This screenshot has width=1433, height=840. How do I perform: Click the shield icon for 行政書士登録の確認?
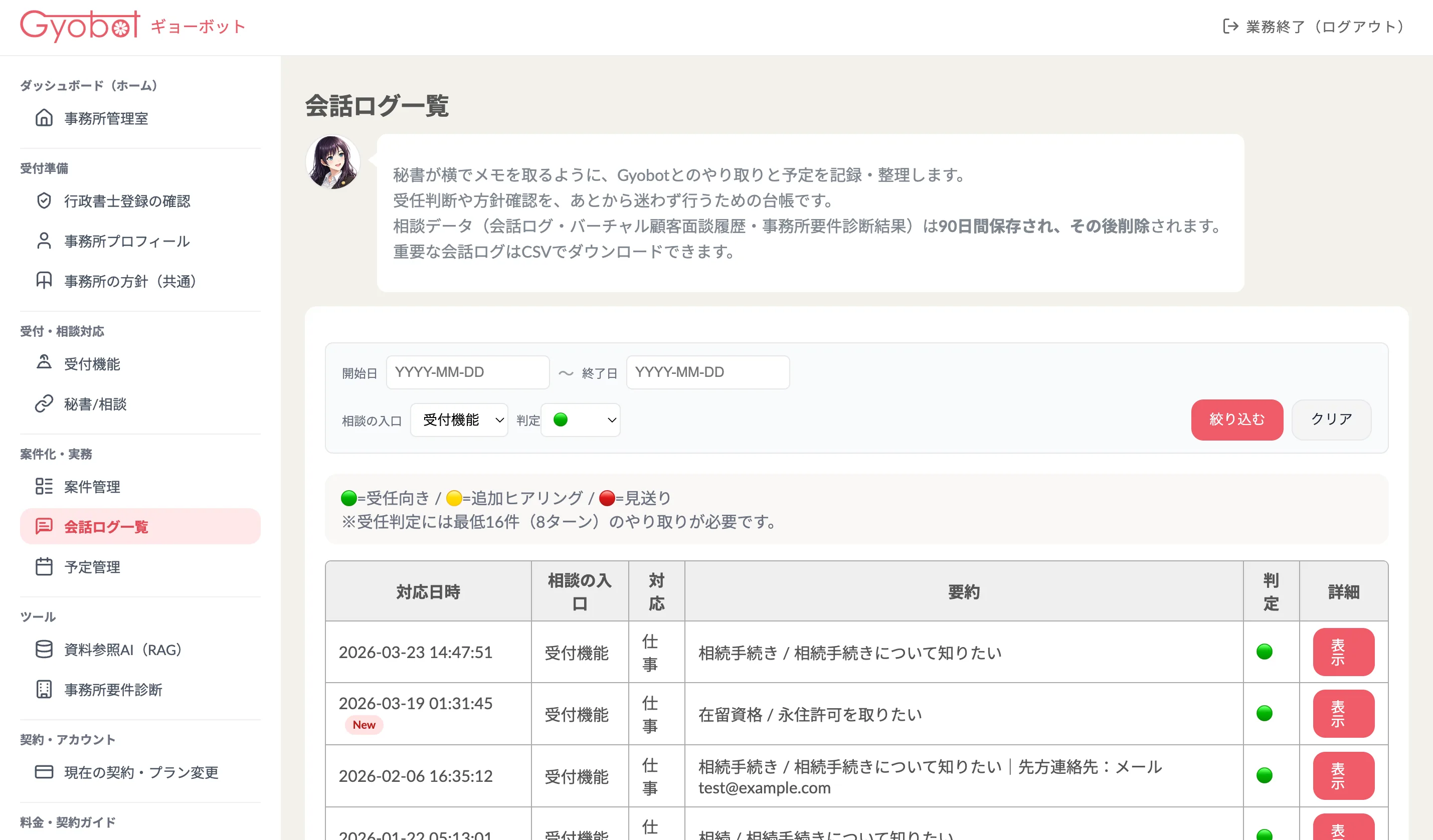(44, 201)
